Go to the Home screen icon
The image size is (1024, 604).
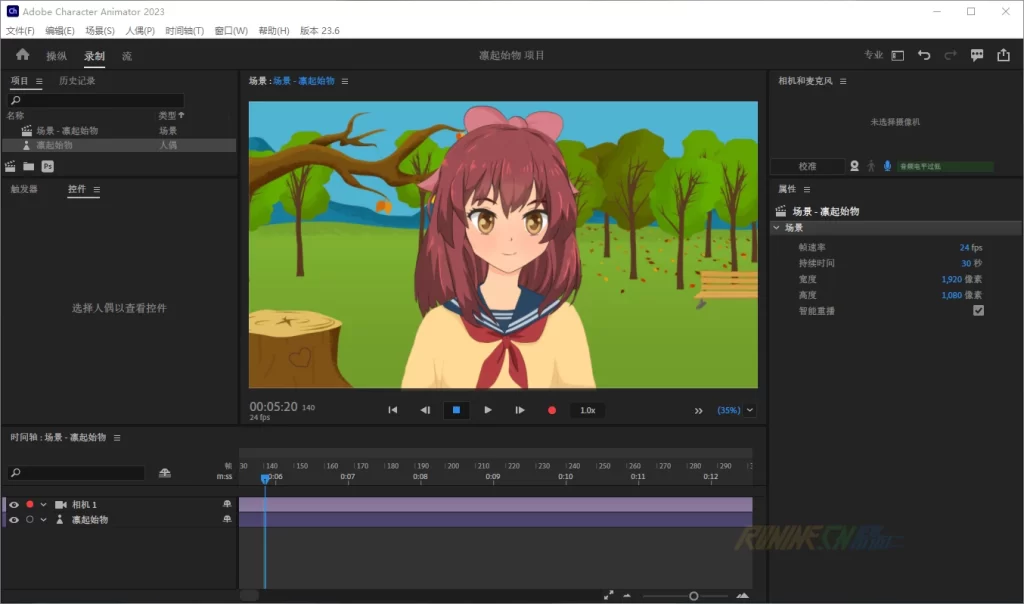22,55
